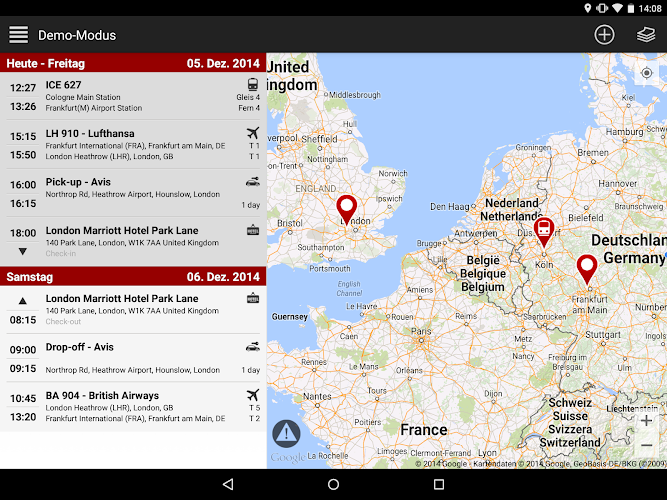Open LH 910 - Lufthansa flight
Screen dimensions: 667x500
[133, 144]
